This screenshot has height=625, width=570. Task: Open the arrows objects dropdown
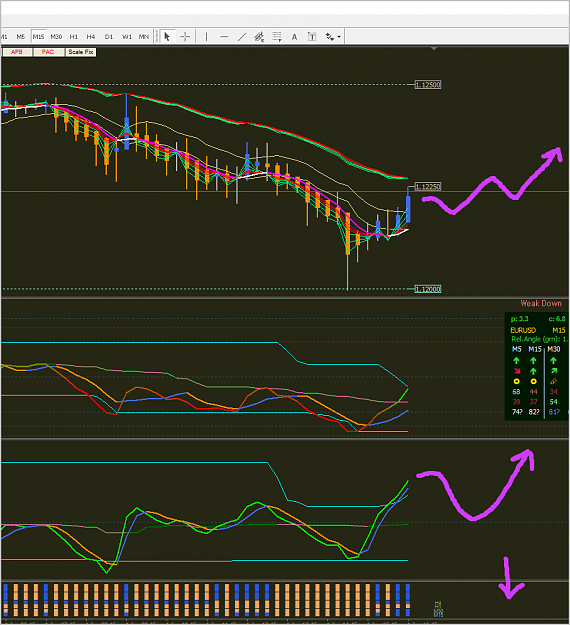tap(333, 37)
